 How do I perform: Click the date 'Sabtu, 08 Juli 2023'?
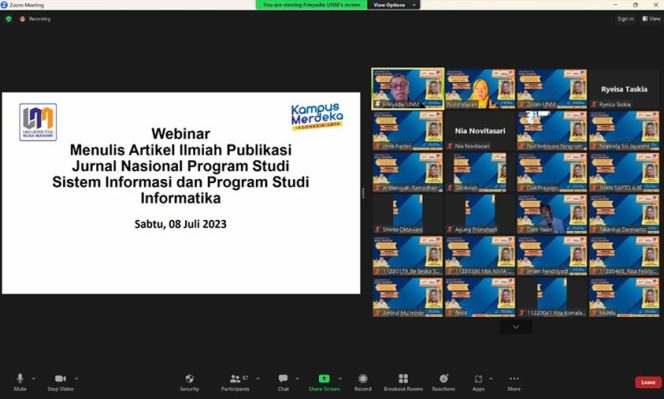180,224
